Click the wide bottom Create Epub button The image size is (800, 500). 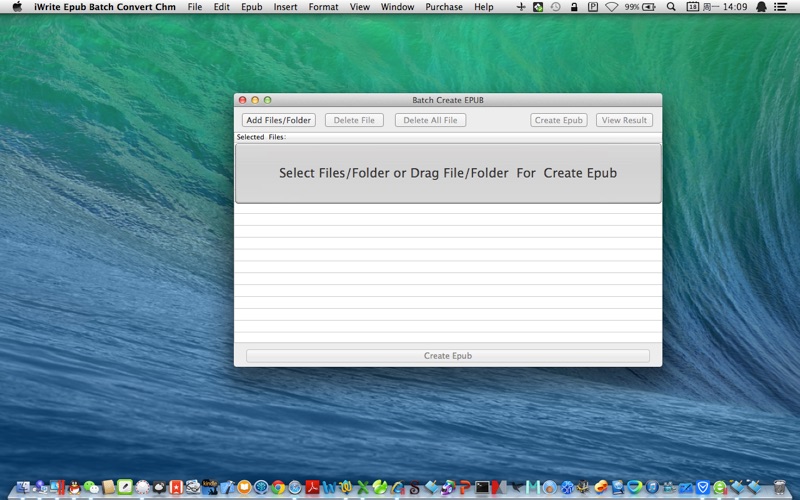click(x=447, y=356)
